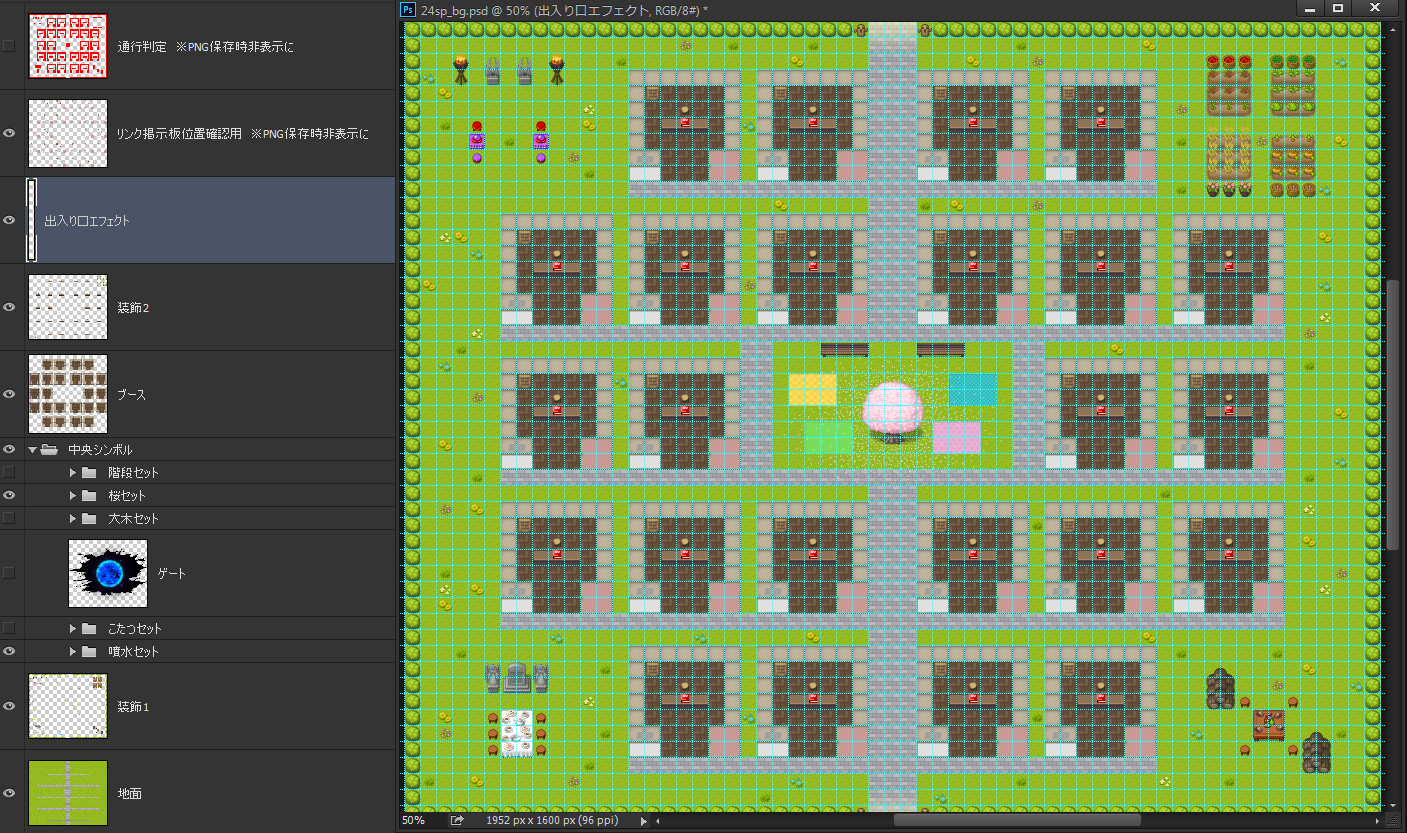Screen dimensions: 1407x833
Task: Click the 装飾2 layer thumbnail
Action: click(x=68, y=307)
